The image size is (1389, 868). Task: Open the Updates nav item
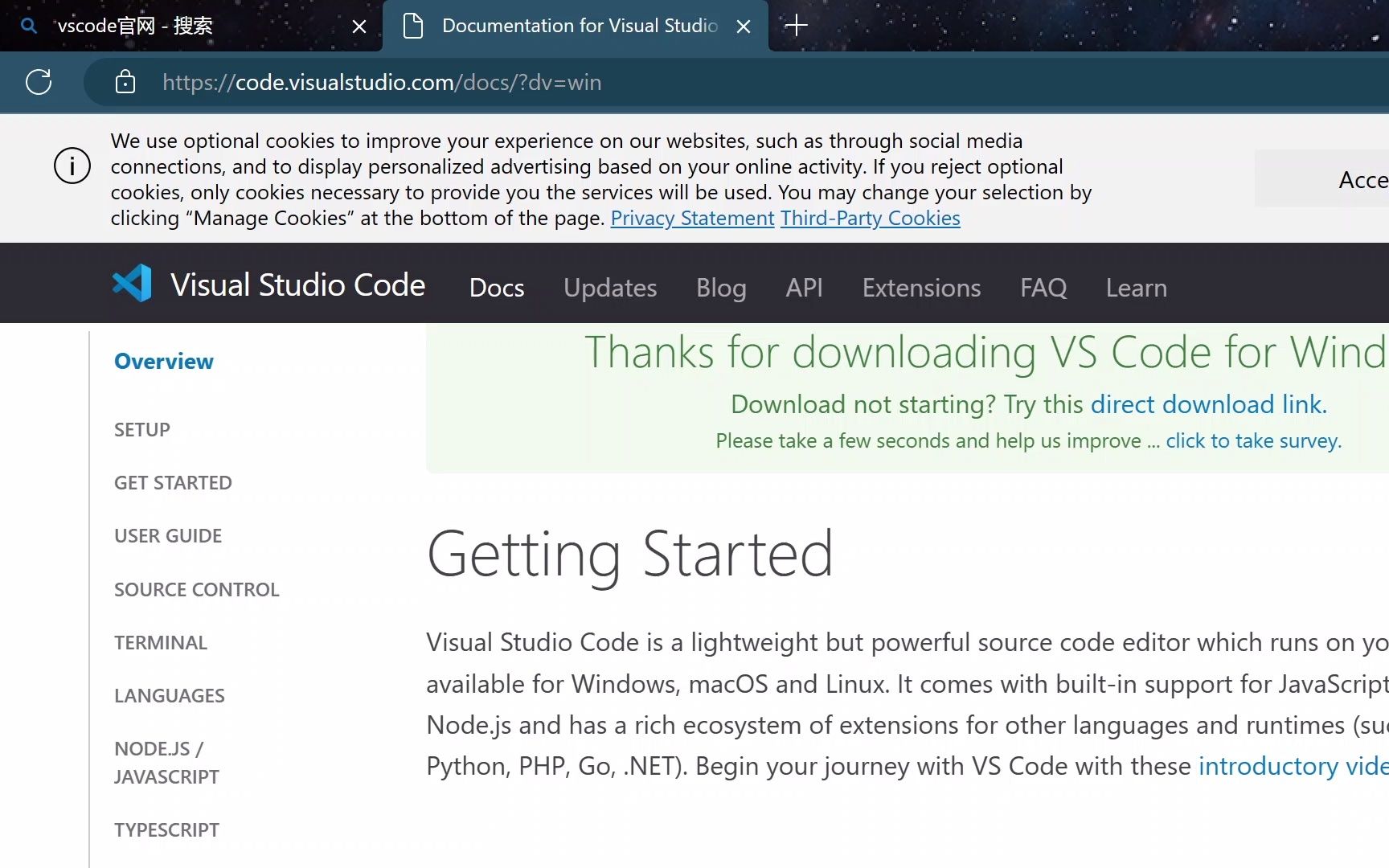610,288
